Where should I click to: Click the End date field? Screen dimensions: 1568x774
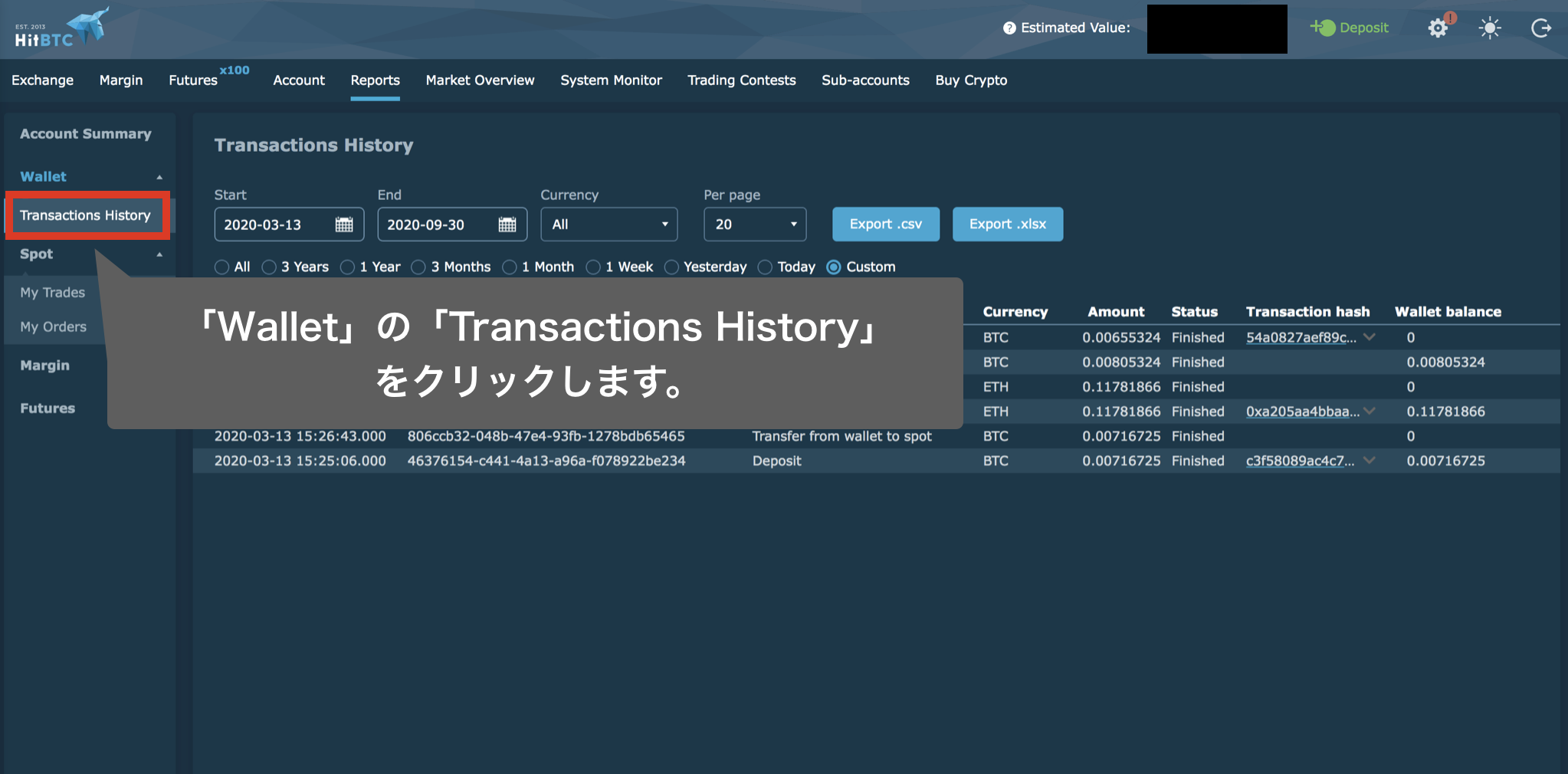[452, 225]
